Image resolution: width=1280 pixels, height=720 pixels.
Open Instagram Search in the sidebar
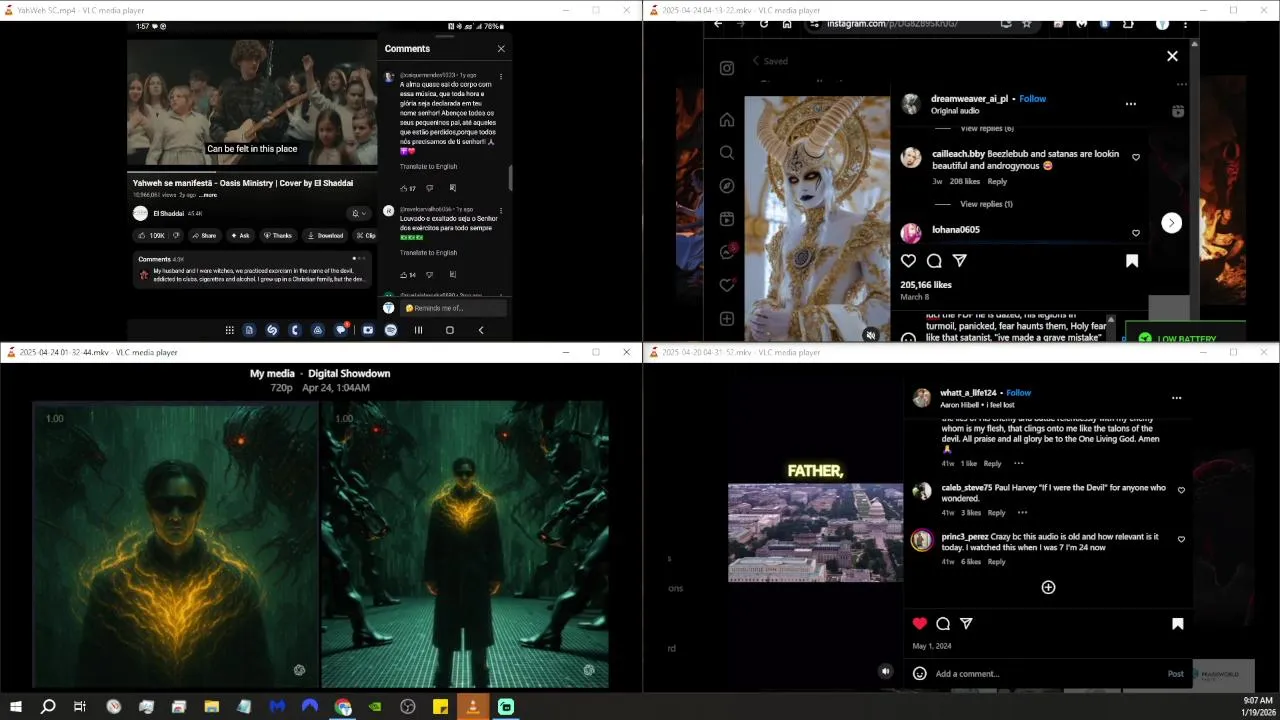tap(727, 153)
